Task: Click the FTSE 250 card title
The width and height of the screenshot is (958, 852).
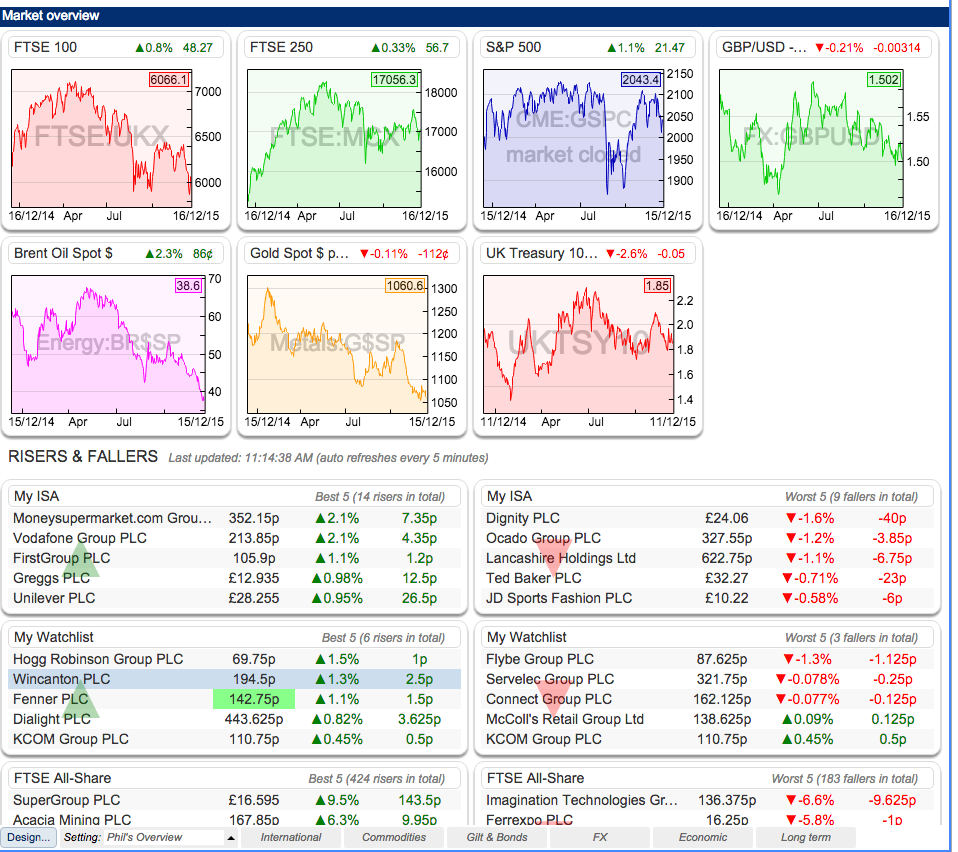Action: pos(281,47)
